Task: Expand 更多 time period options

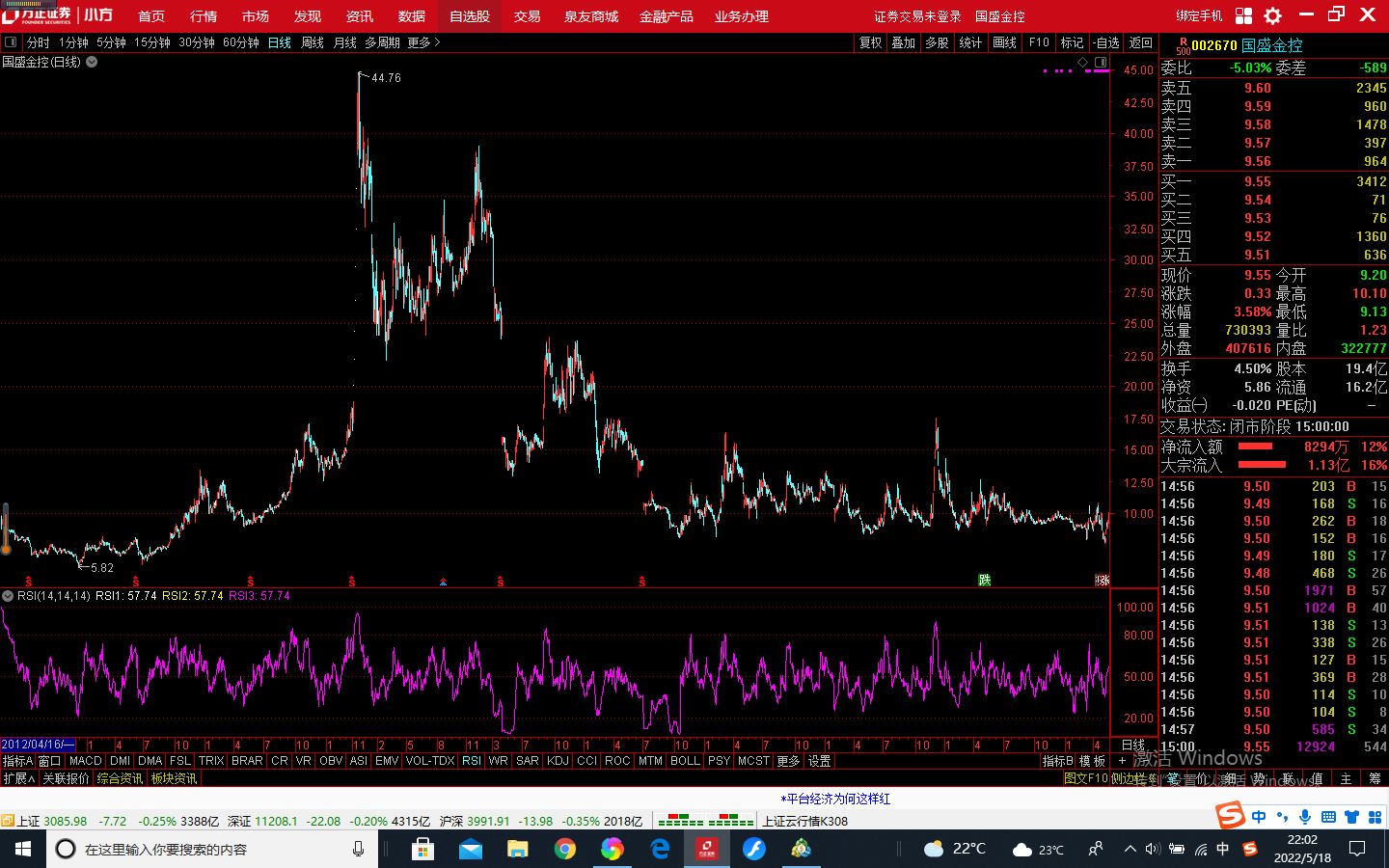Action: point(423,42)
